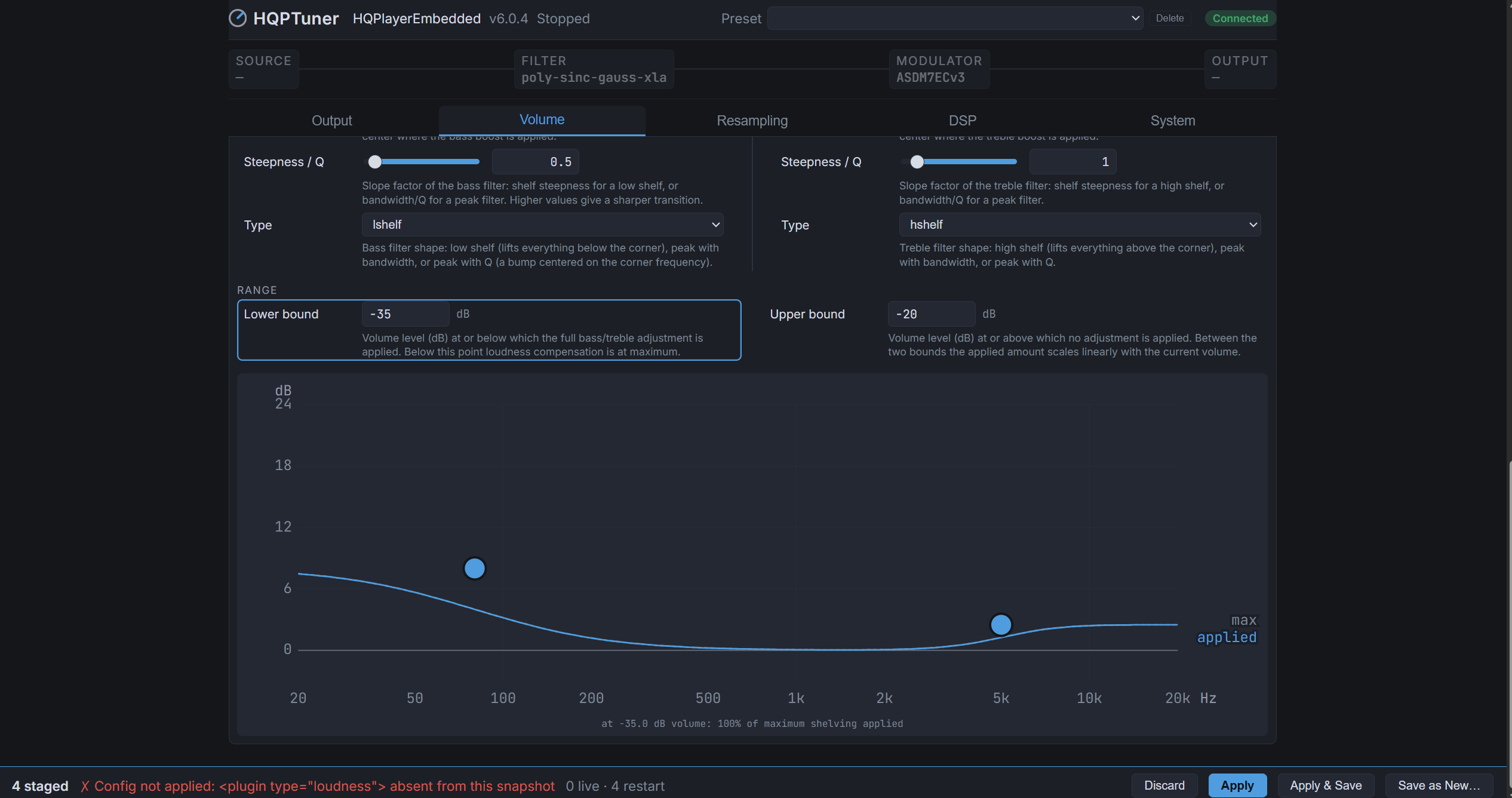
Task: Switch to the Resampling tab
Action: tap(752, 121)
